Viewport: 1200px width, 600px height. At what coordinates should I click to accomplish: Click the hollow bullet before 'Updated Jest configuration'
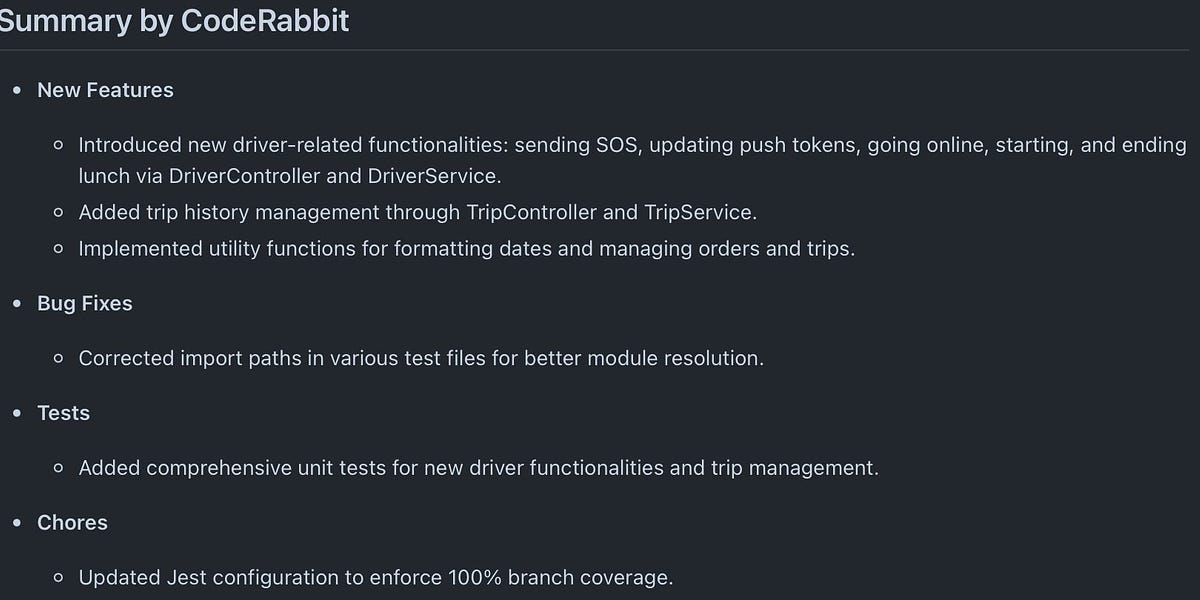[x=58, y=578]
